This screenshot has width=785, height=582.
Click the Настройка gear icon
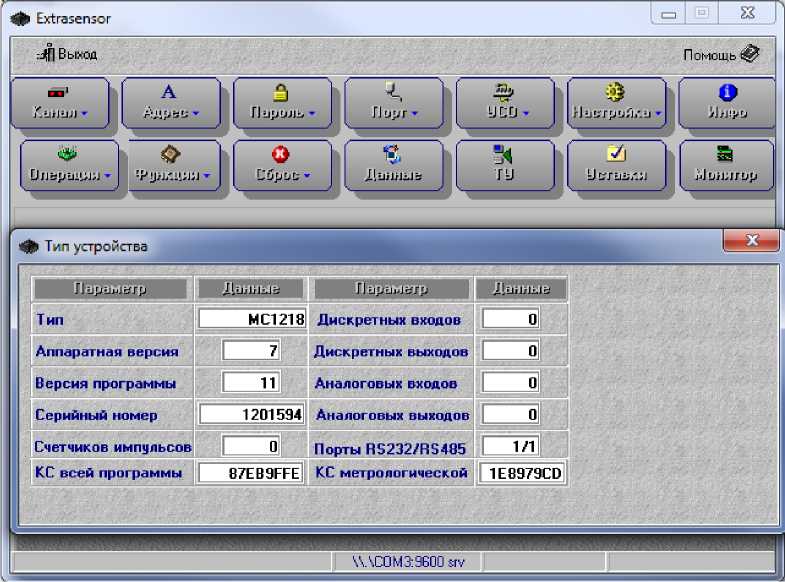click(615, 92)
